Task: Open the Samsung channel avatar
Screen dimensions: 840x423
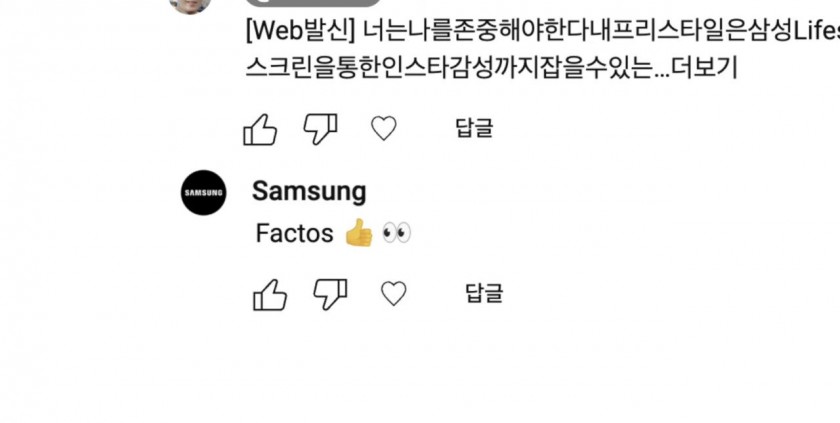Action: click(x=204, y=193)
